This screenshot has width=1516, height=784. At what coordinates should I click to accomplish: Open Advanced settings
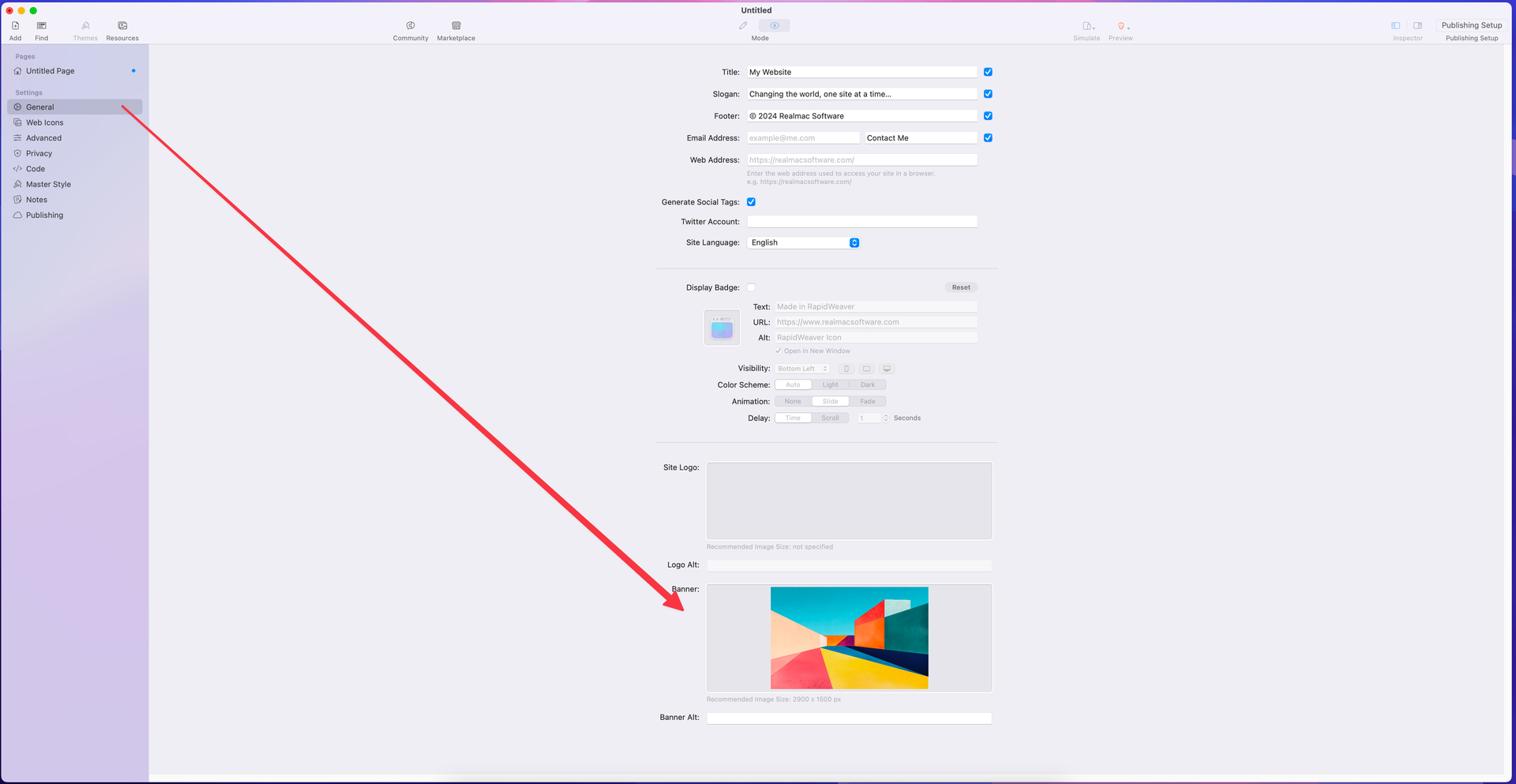(74, 138)
